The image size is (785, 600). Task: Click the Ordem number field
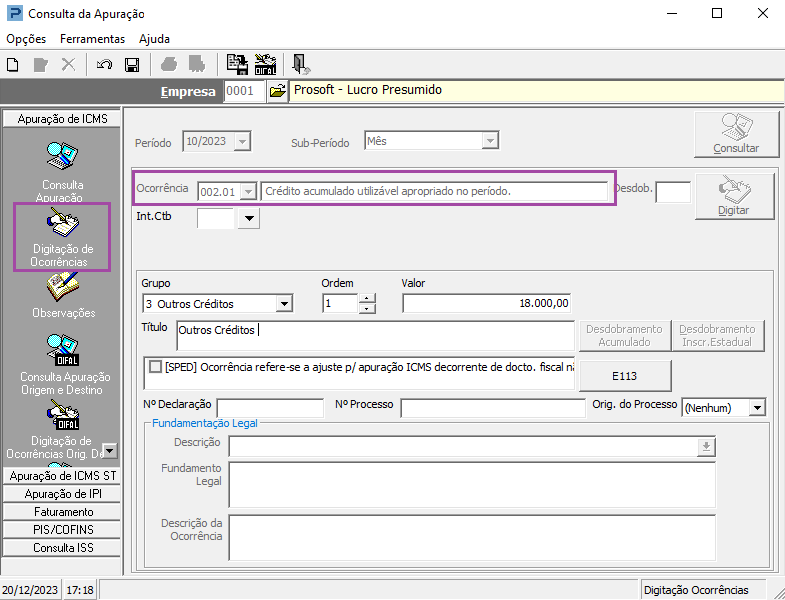tap(340, 303)
